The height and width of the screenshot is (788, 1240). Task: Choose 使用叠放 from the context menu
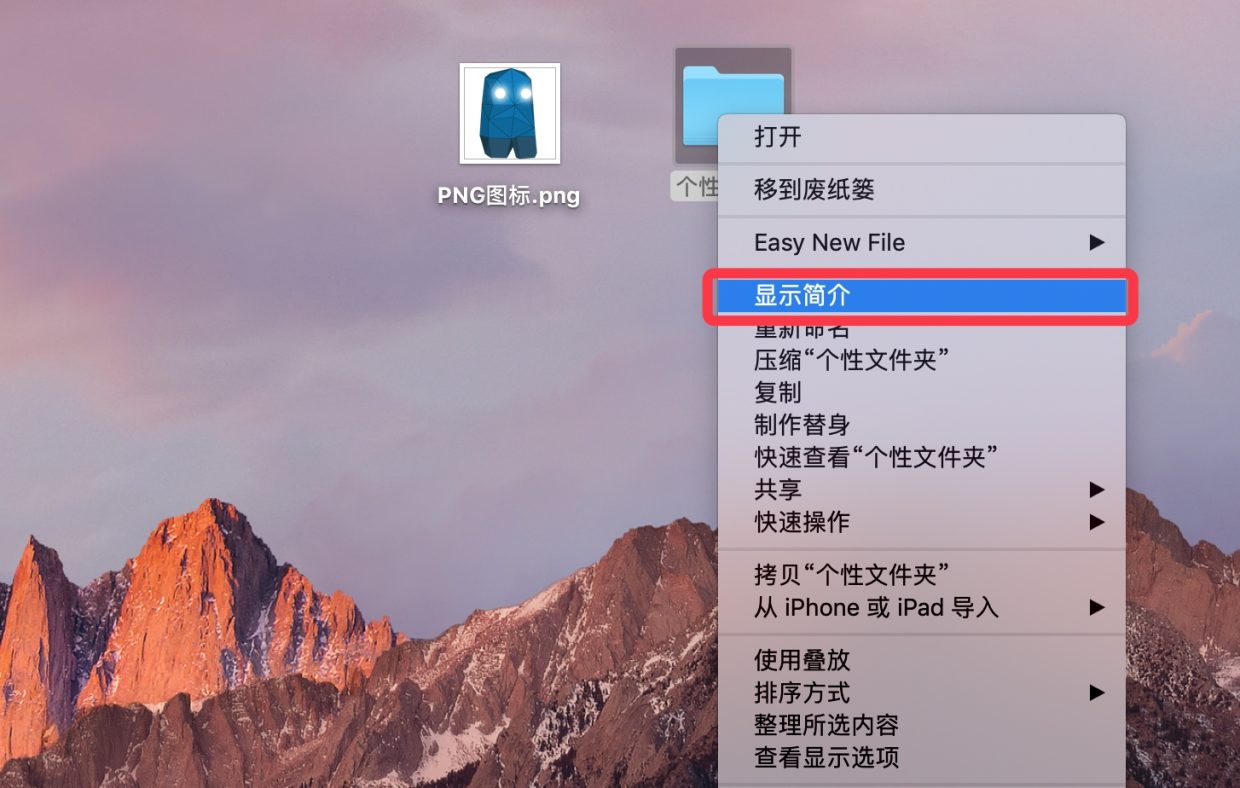[x=921, y=660]
